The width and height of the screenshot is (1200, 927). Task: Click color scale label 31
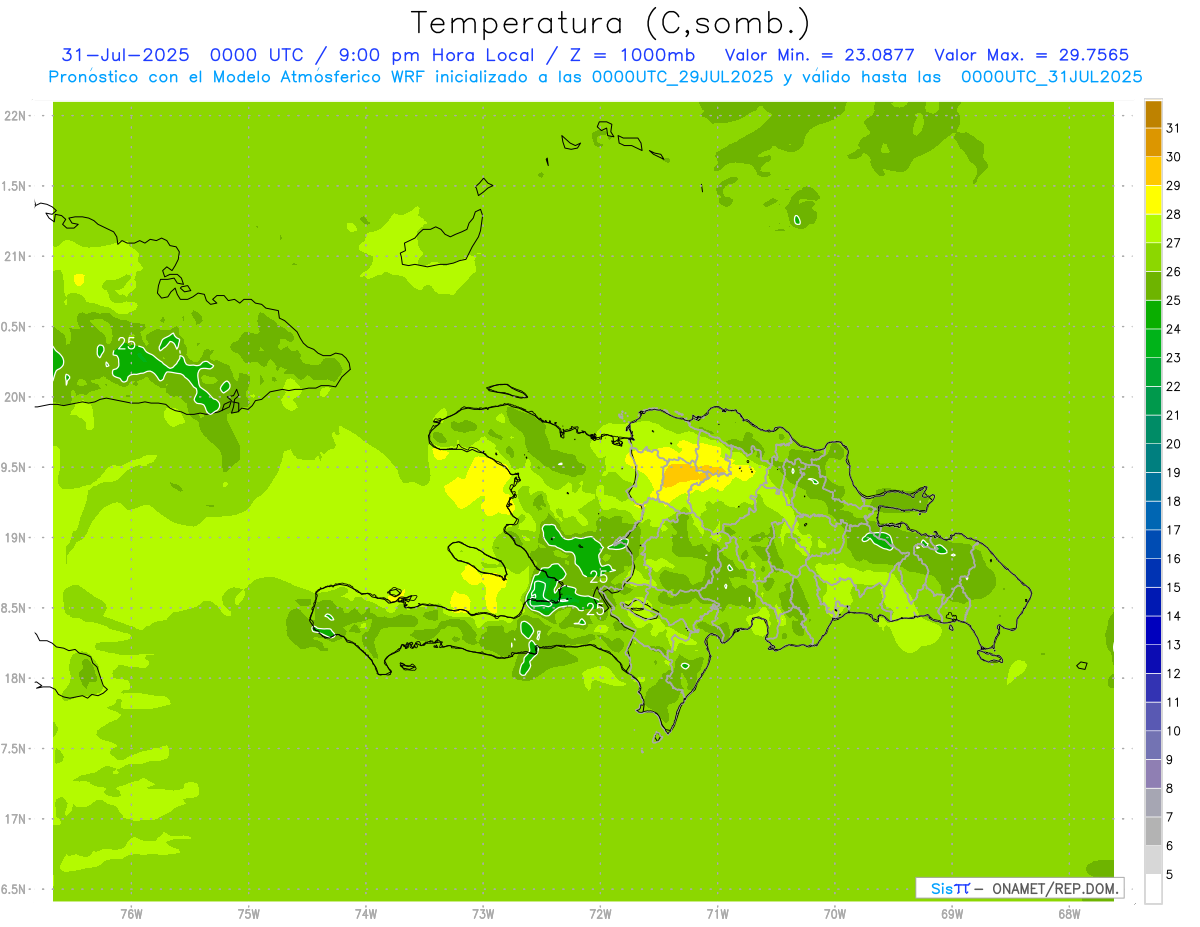(1174, 128)
